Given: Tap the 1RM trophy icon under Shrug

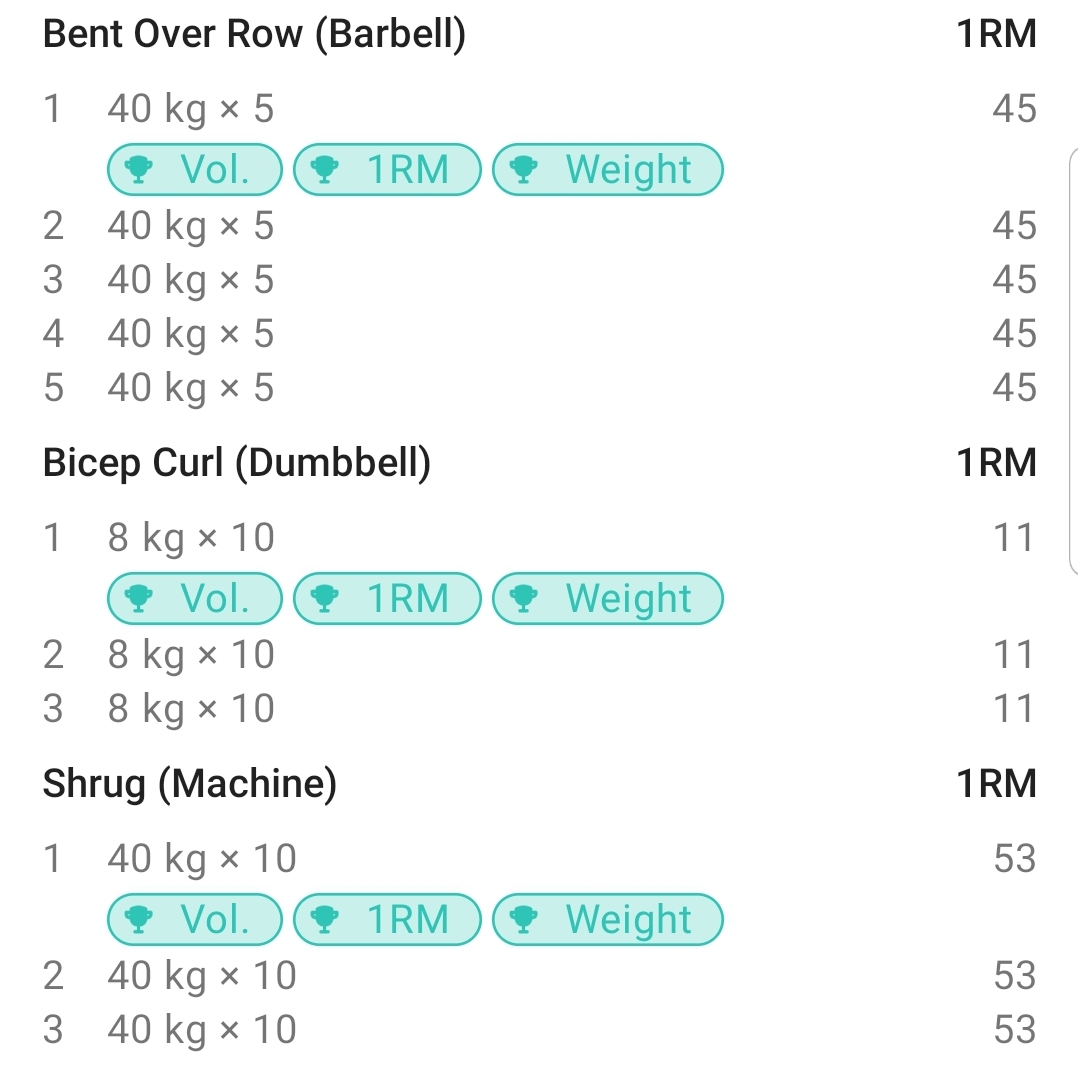Looking at the screenshot, I should pos(325,919).
